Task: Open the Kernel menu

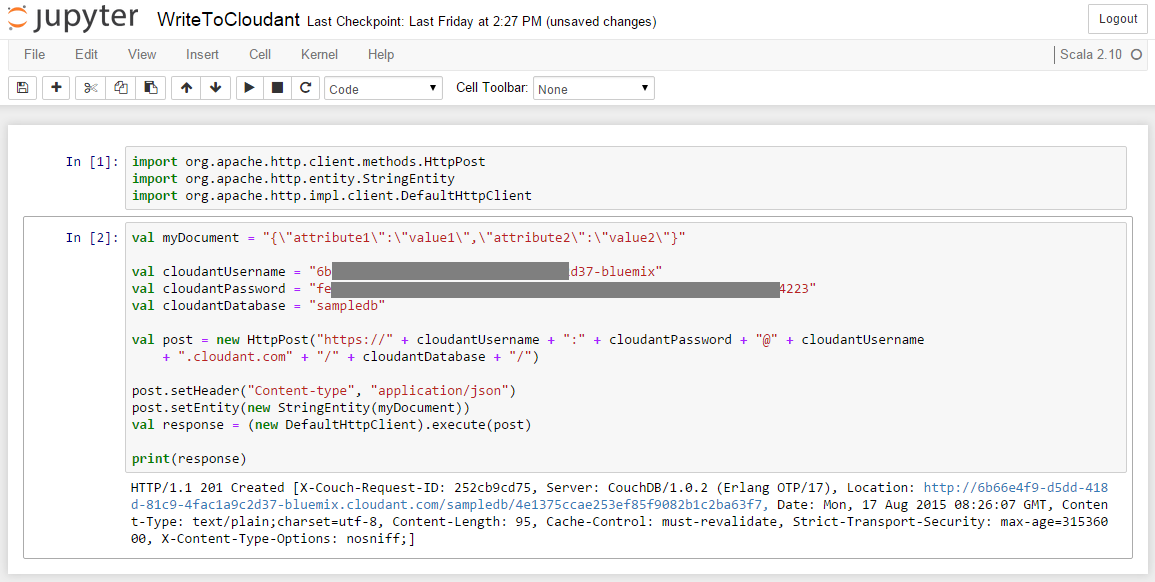Action: (x=320, y=55)
